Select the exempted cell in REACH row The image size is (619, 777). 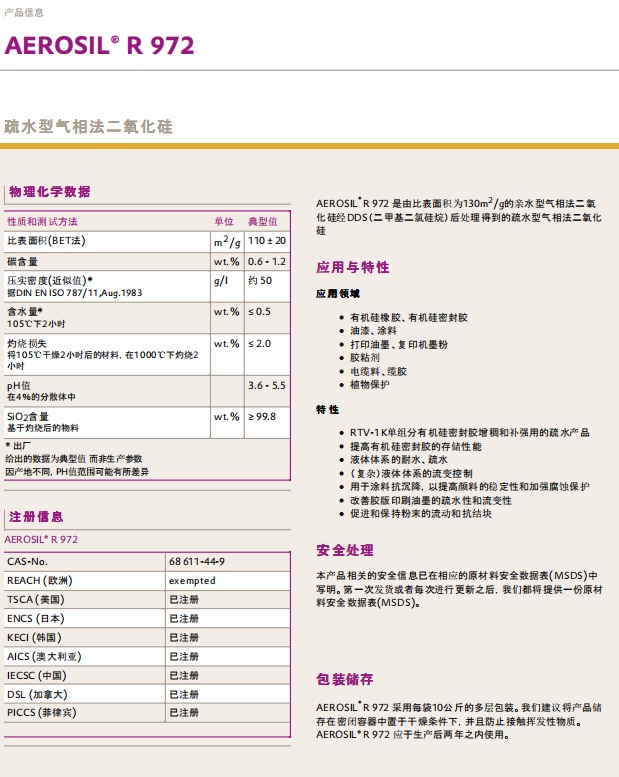click(x=192, y=580)
